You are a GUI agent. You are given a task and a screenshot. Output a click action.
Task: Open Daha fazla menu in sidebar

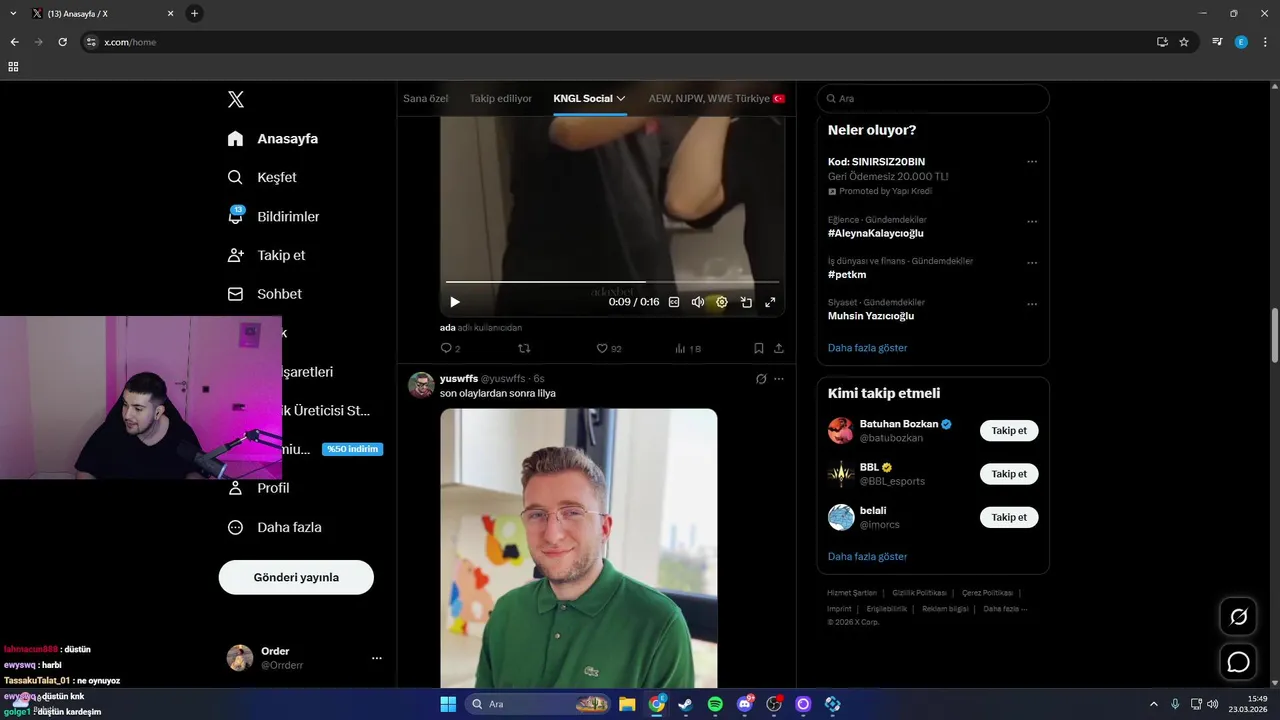[275, 527]
